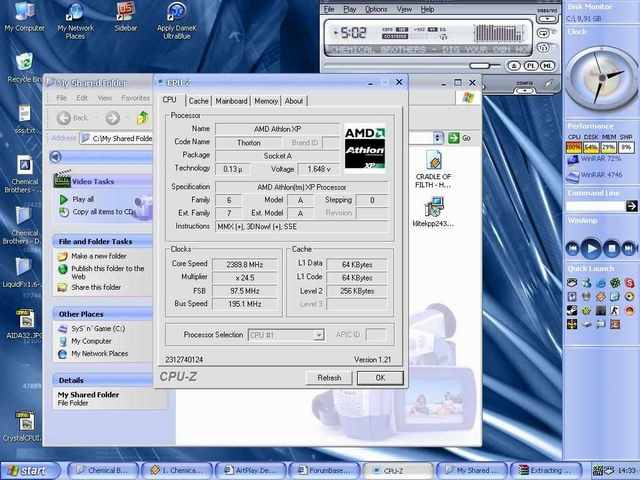Click Next track in sidebar Winamp panel

click(x=629, y=248)
